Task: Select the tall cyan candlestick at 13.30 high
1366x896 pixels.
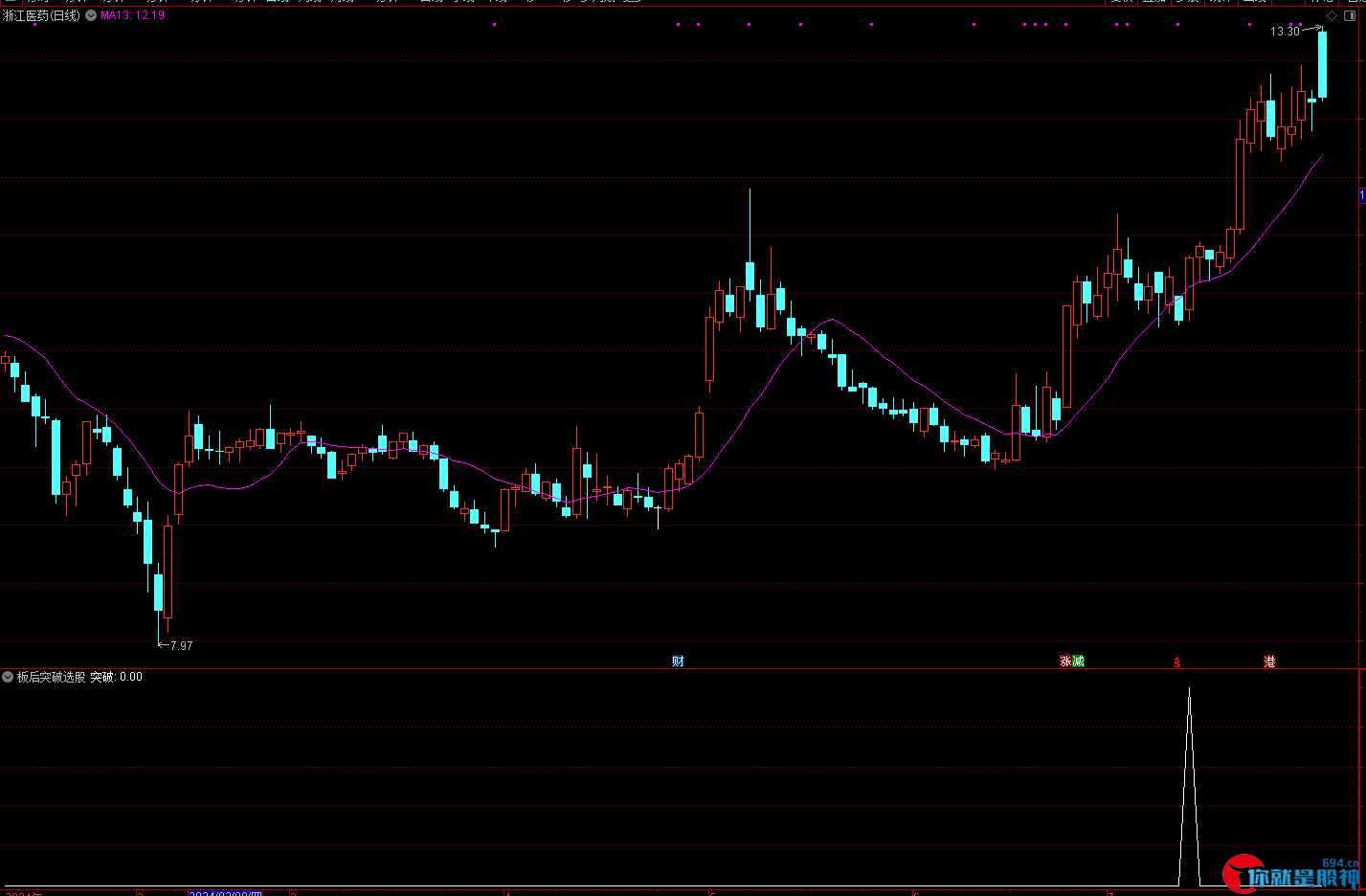Action: pos(1322,65)
